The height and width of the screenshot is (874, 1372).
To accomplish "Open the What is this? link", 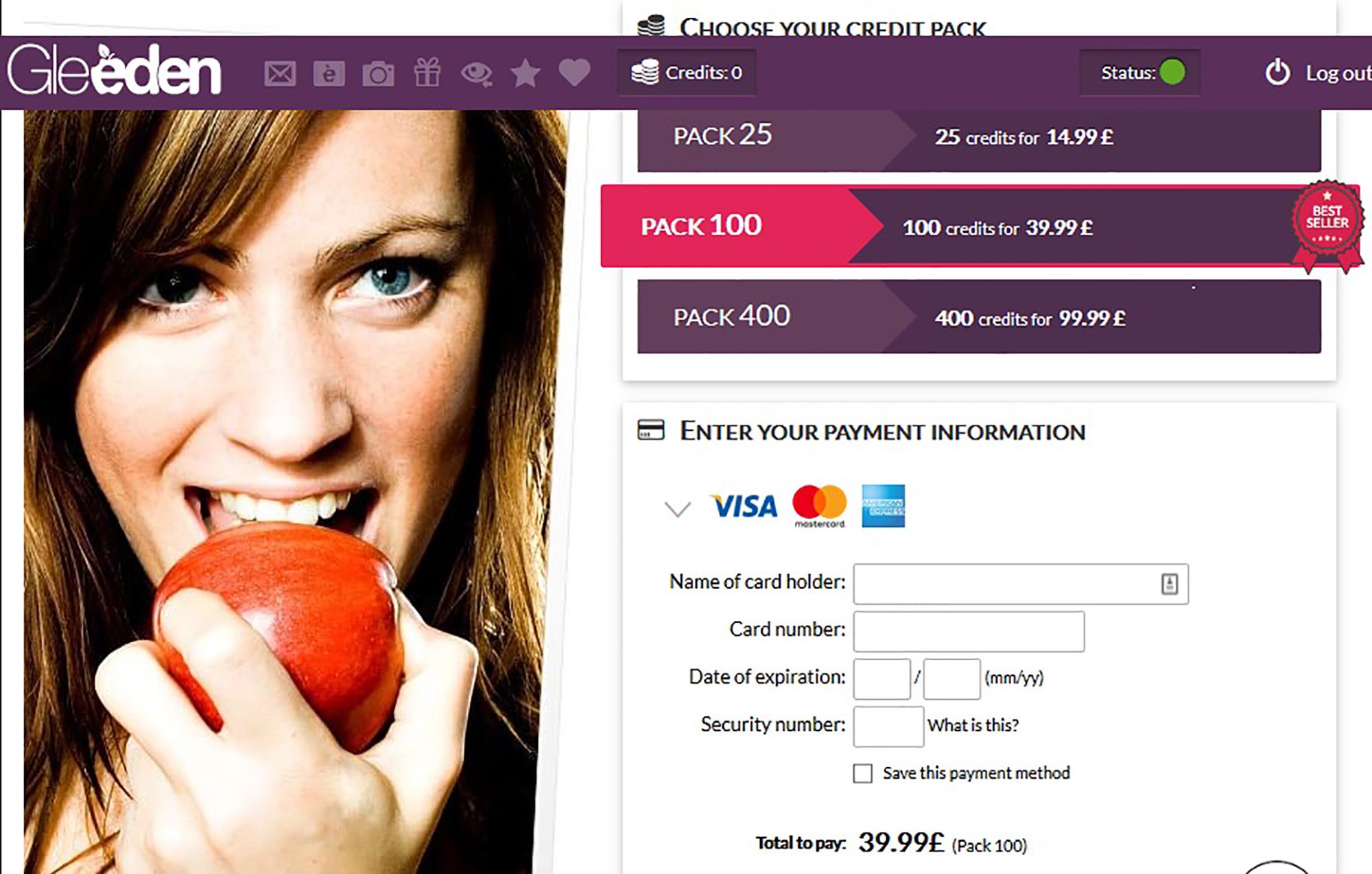I will pos(973,725).
